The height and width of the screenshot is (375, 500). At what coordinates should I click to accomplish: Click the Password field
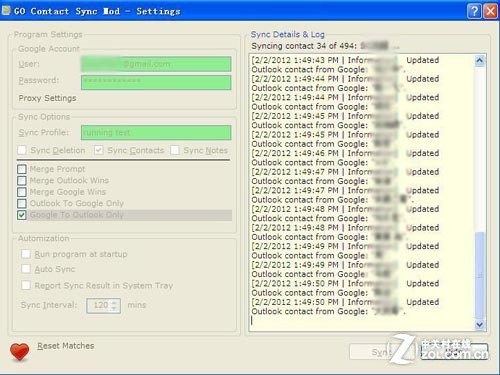156,82
